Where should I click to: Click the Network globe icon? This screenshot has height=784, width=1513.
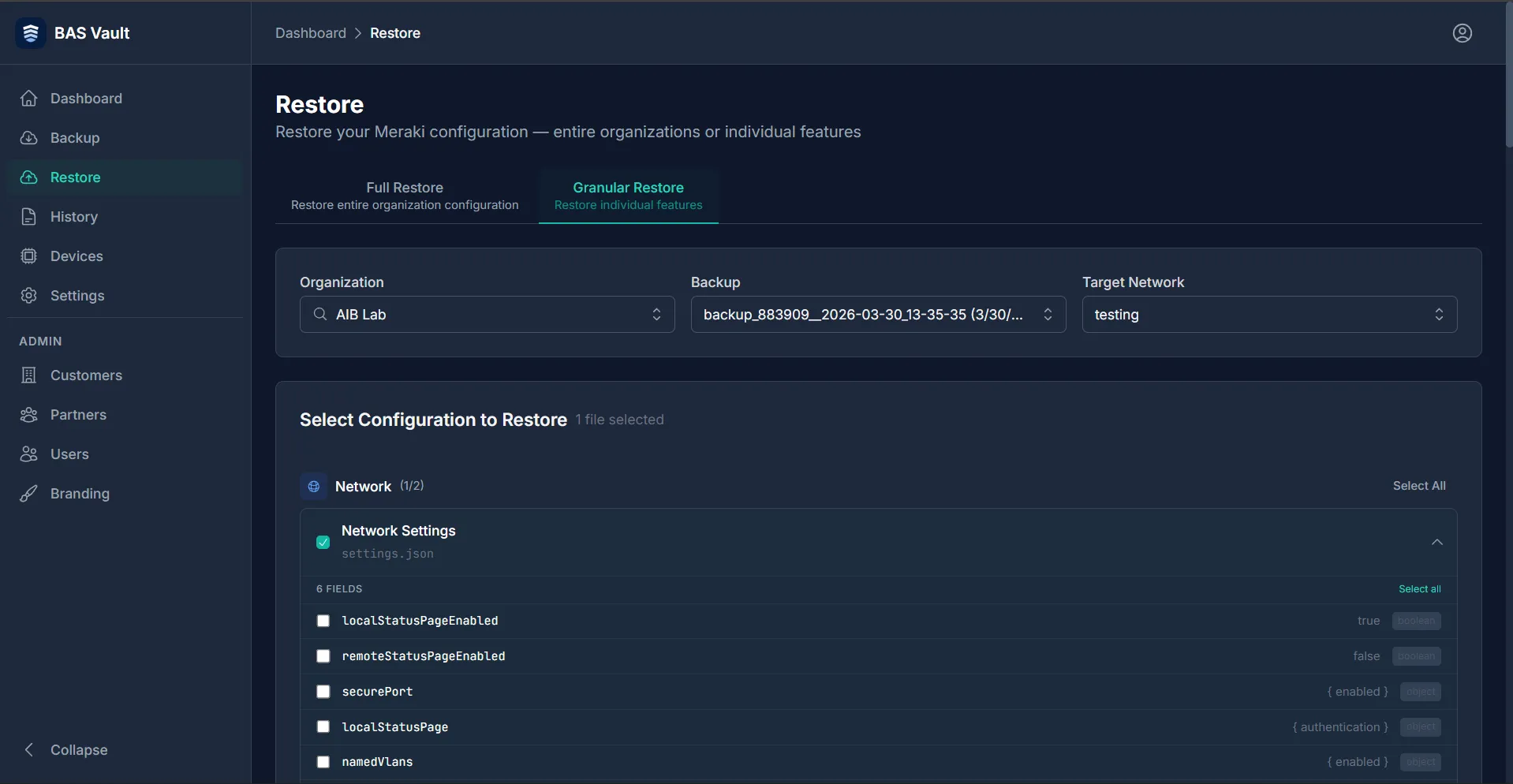pyautogui.click(x=314, y=486)
